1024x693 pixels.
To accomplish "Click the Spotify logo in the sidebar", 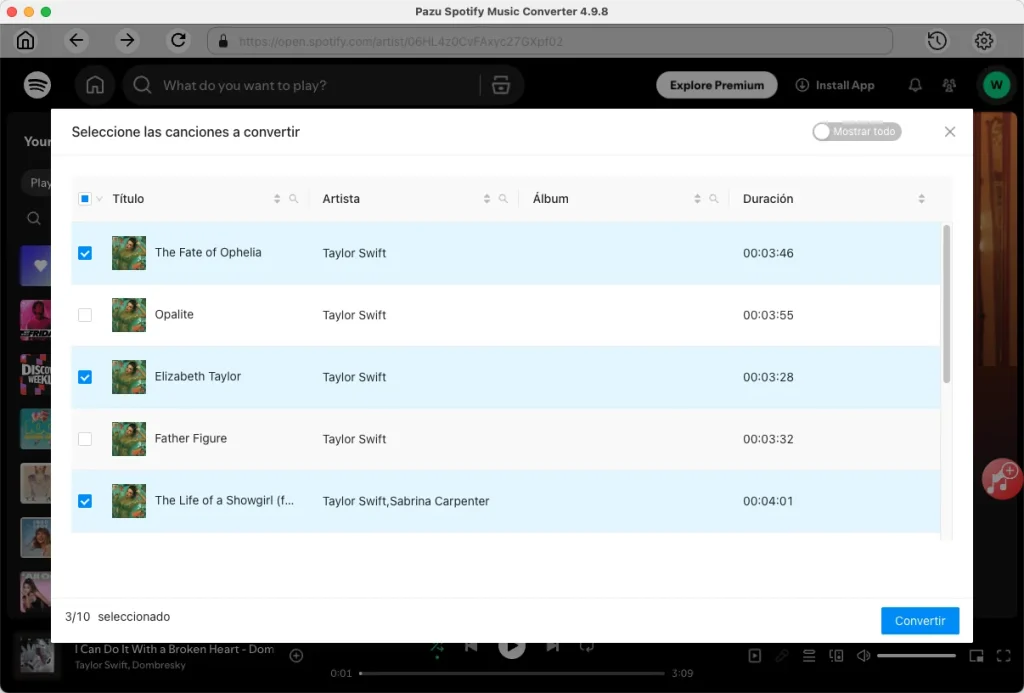I will coord(37,85).
